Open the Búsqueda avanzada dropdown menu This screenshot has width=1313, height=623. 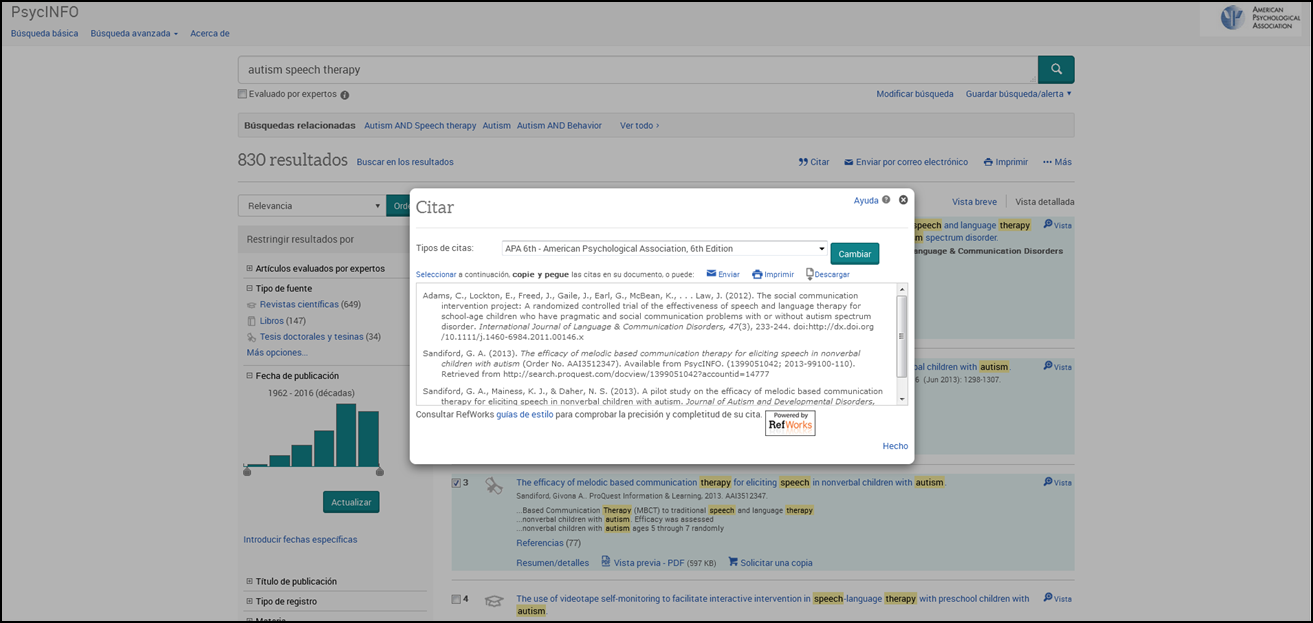click(x=134, y=33)
